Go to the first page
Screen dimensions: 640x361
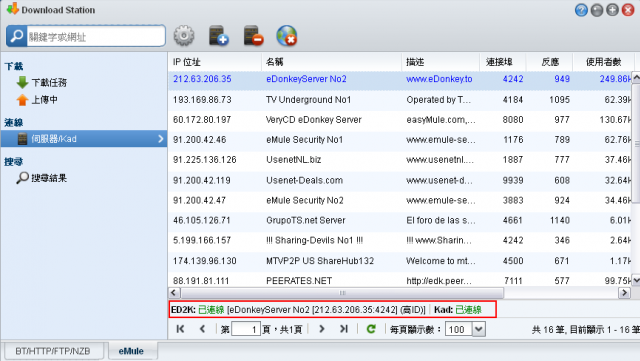[x=180, y=329]
